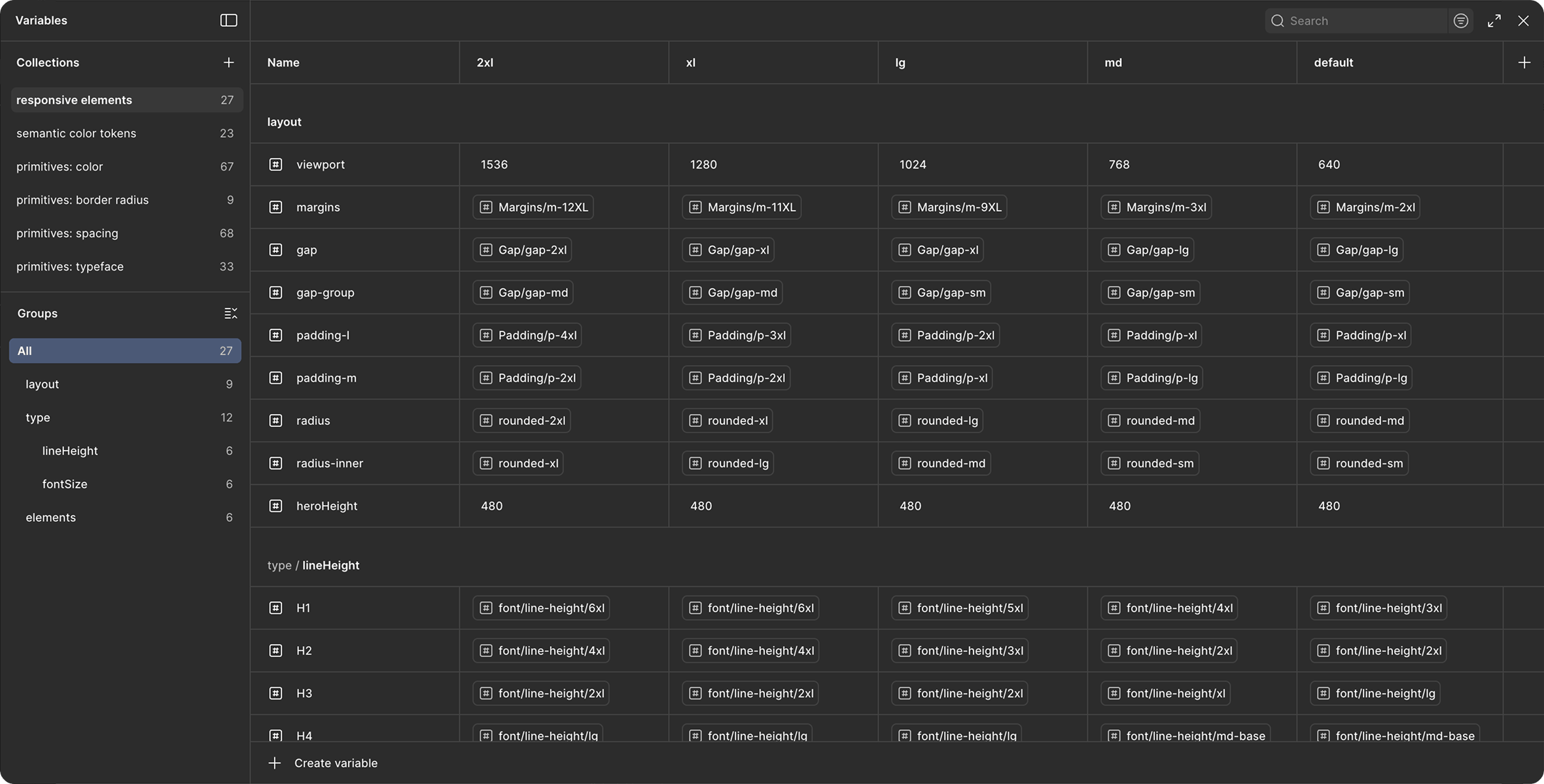Open semantic color tokens collection
1544x784 pixels.
coord(77,133)
